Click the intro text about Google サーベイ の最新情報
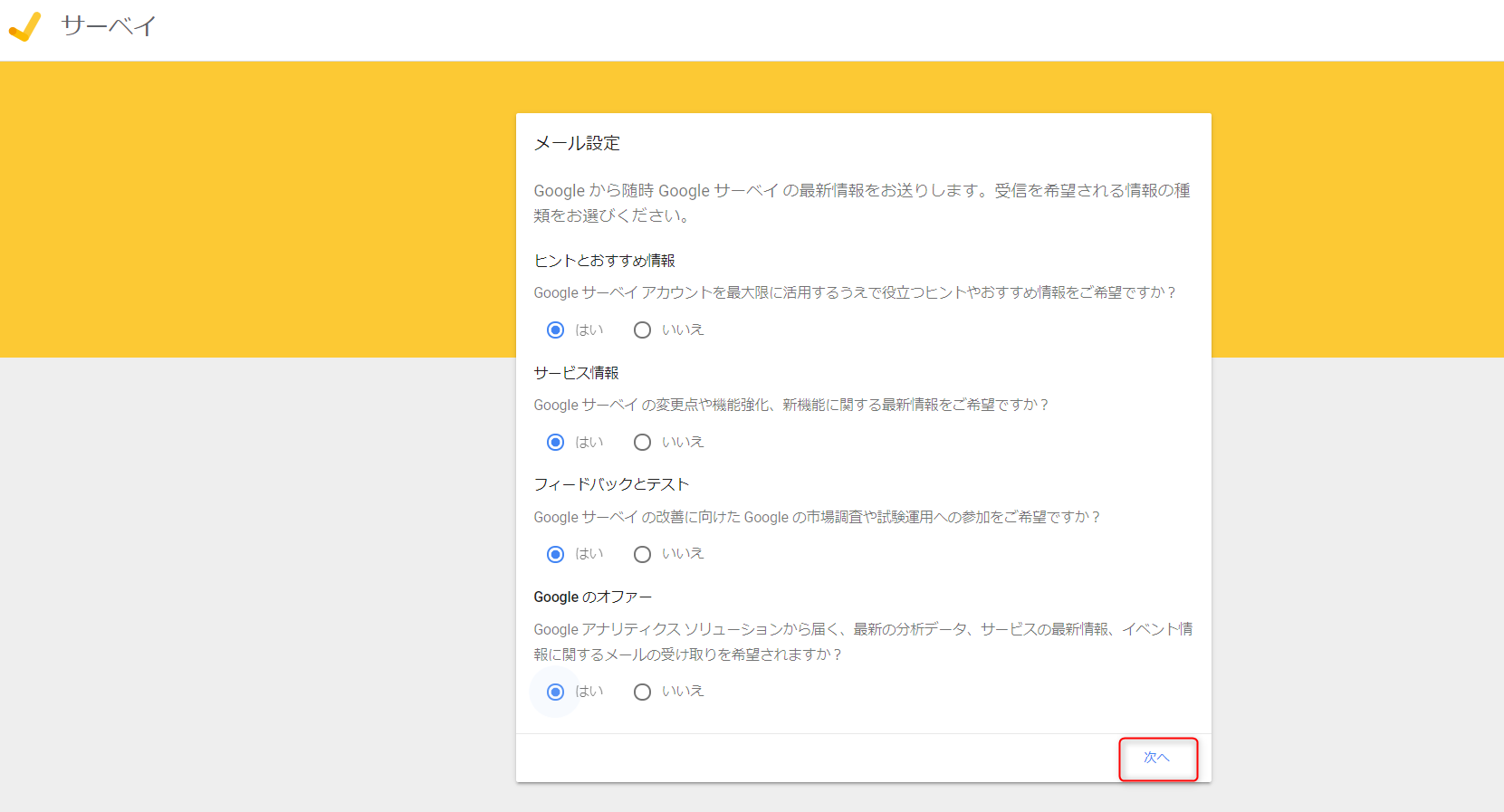The image size is (1504, 812). click(x=861, y=203)
